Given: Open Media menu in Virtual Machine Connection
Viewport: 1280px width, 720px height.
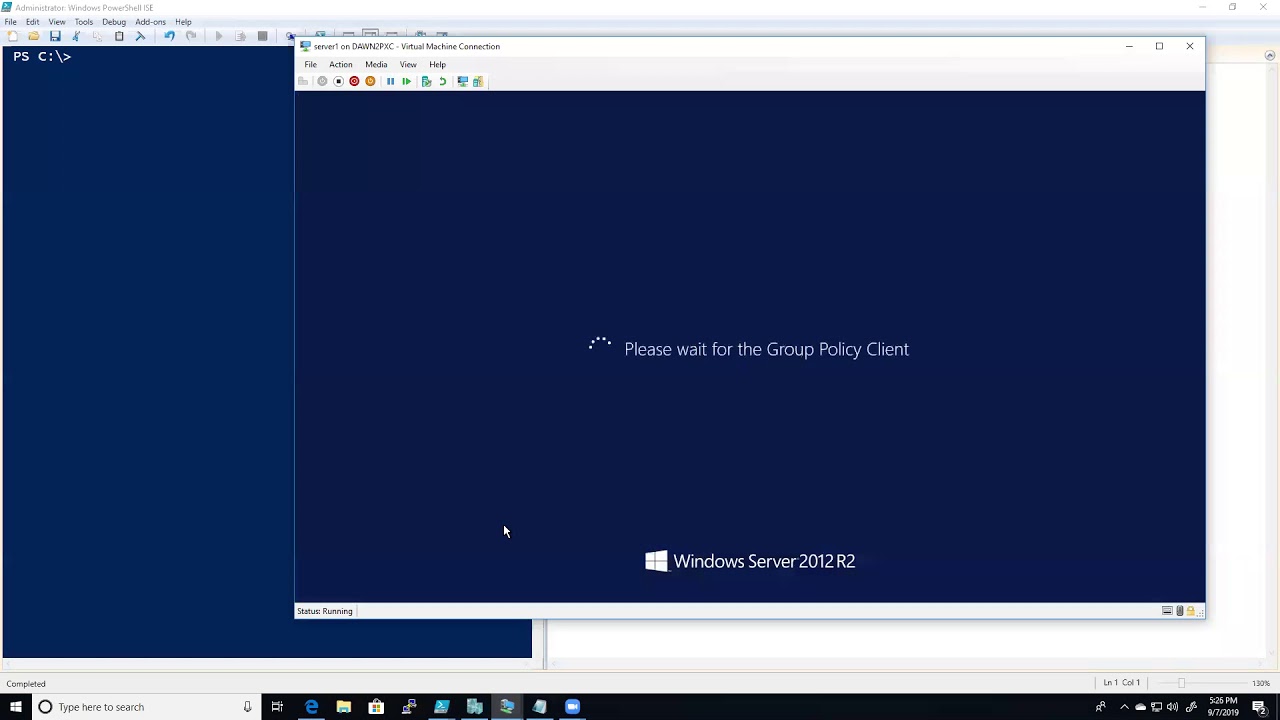Looking at the screenshot, I should coord(376,64).
